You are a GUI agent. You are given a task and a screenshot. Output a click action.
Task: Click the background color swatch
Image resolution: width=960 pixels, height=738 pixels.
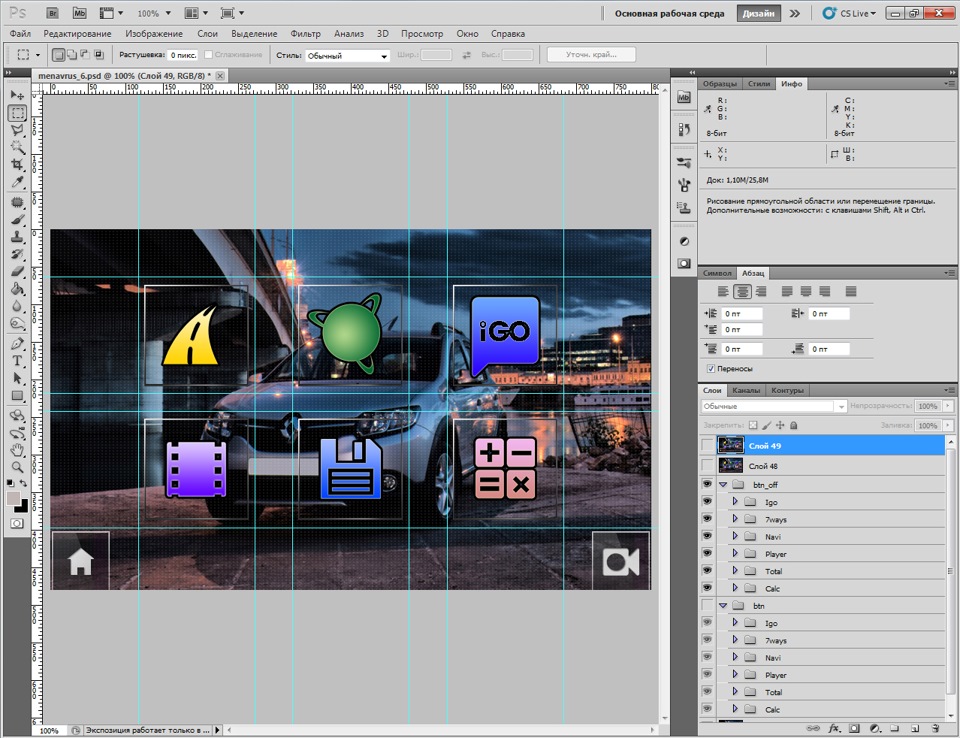click(x=23, y=507)
